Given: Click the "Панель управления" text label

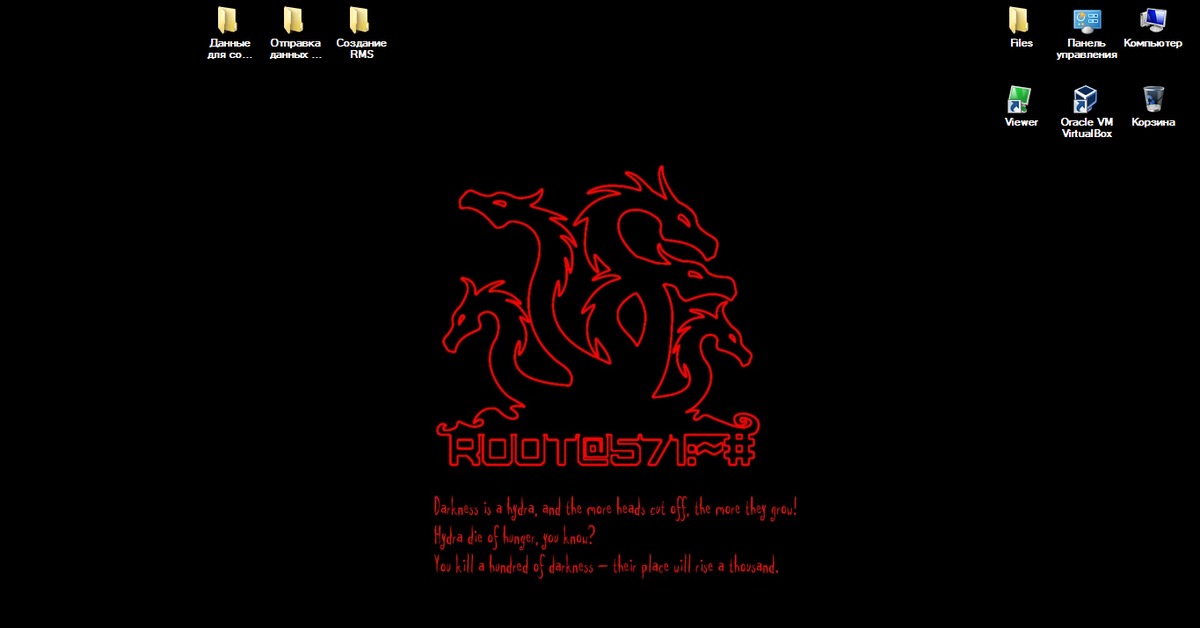Looking at the screenshot, I should coord(1086,49).
